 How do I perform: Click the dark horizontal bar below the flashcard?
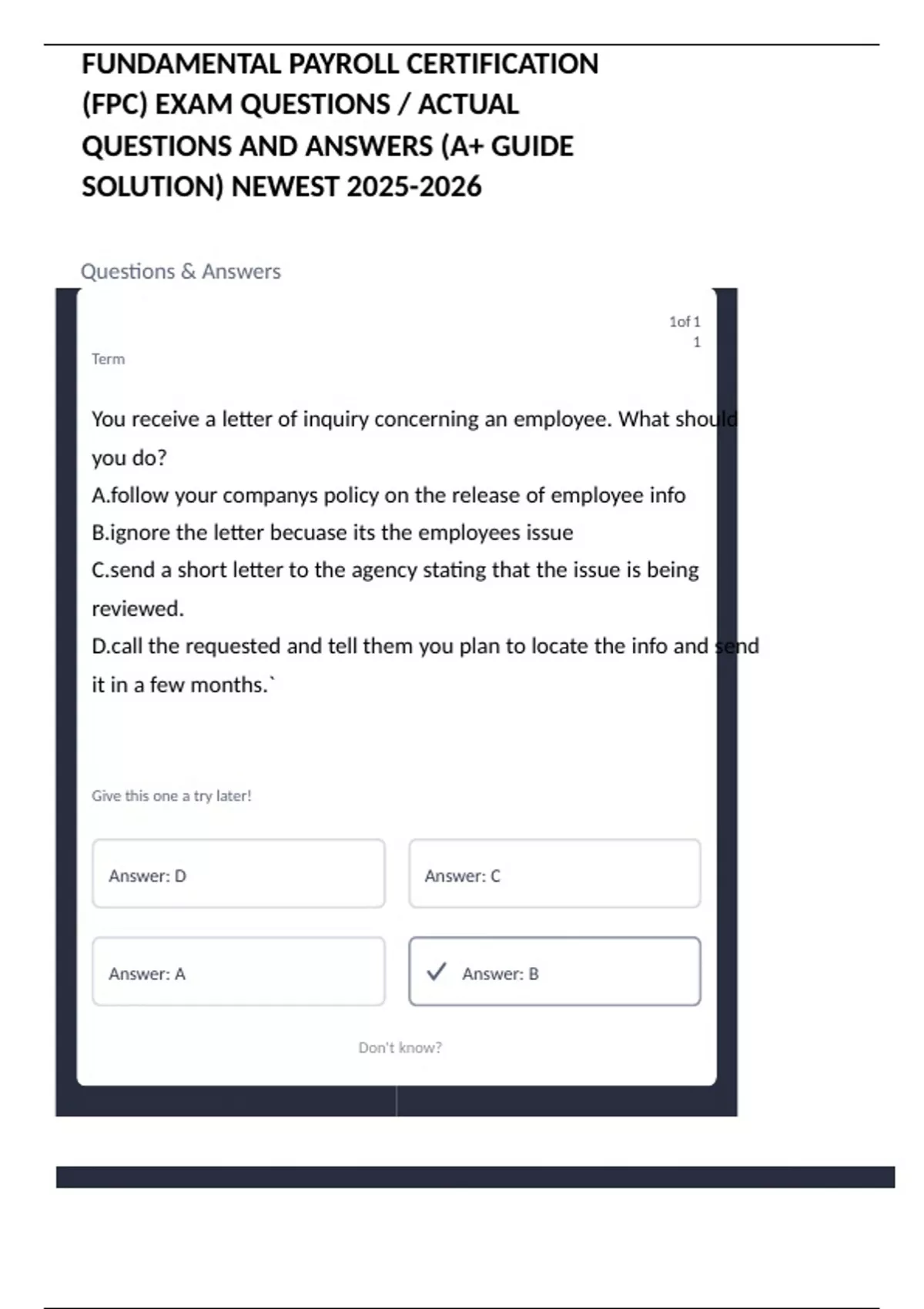click(475, 1177)
